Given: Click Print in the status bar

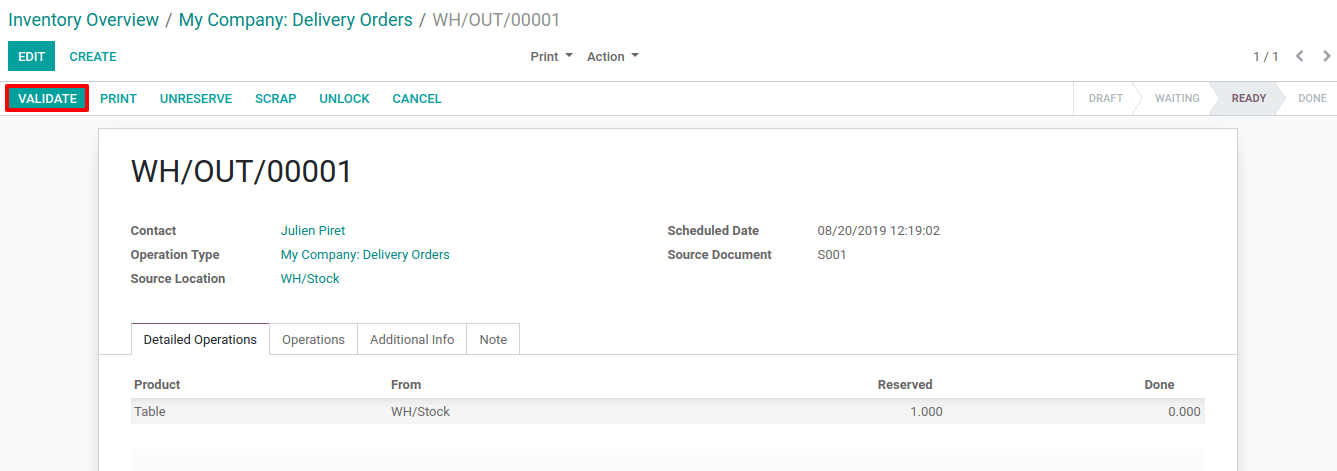Looking at the screenshot, I should tap(119, 98).
